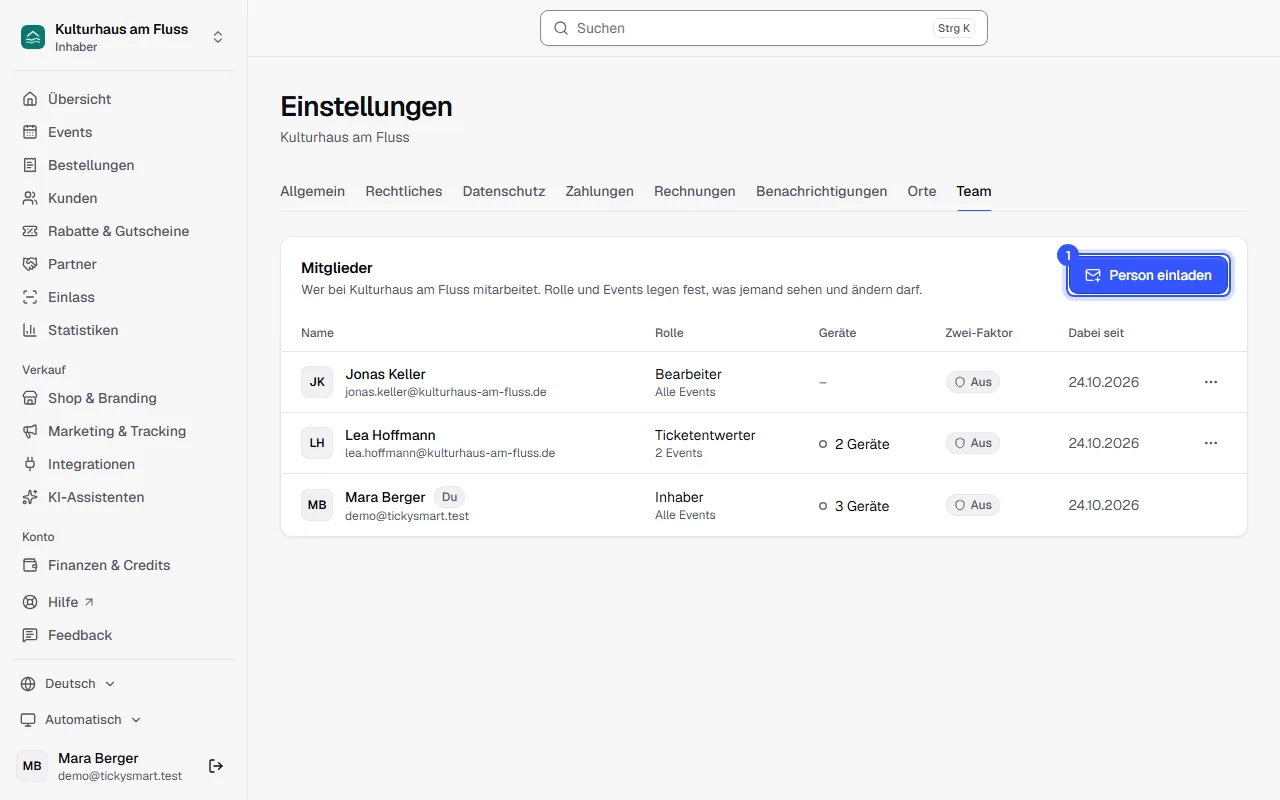Click the 'Du' badge beside Mara Berger

449,497
